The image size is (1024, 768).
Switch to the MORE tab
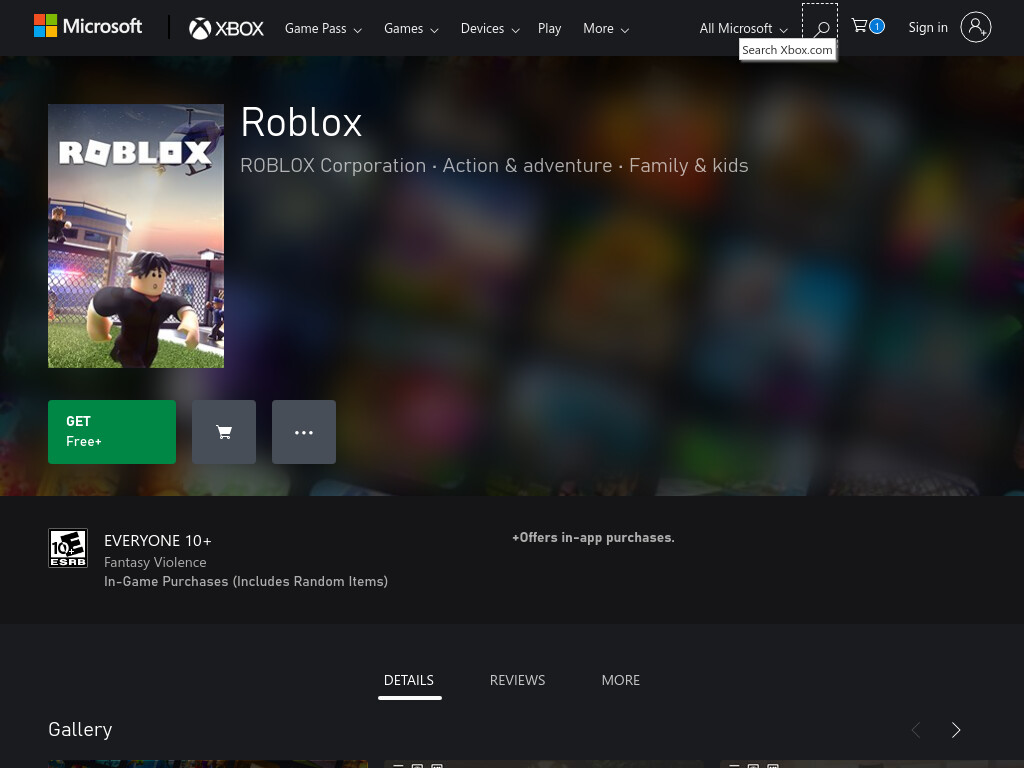620,680
